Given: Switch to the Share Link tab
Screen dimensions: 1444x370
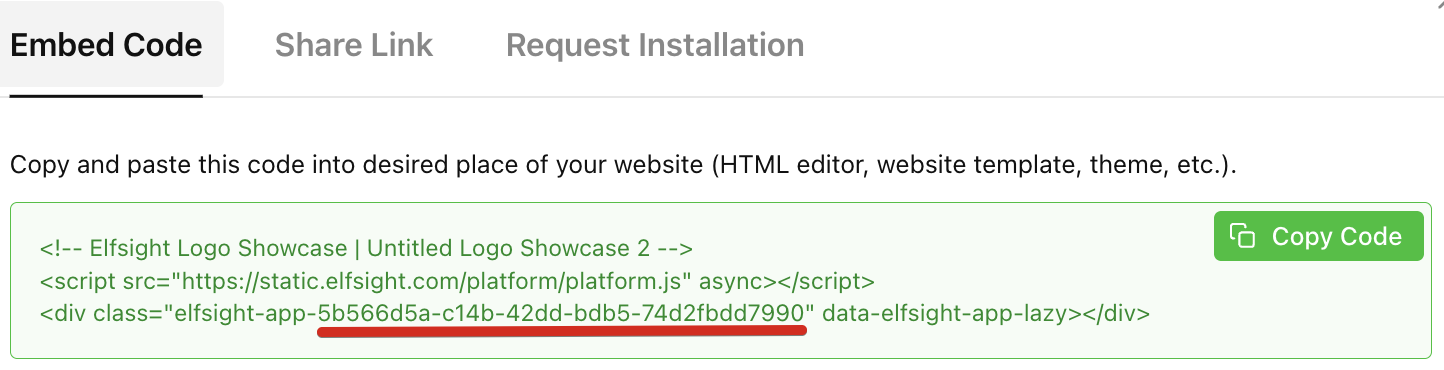Looking at the screenshot, I should pos(354,45).
